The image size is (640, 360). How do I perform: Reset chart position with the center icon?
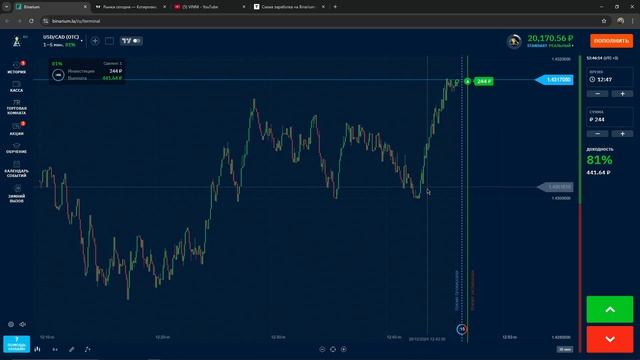333,349
